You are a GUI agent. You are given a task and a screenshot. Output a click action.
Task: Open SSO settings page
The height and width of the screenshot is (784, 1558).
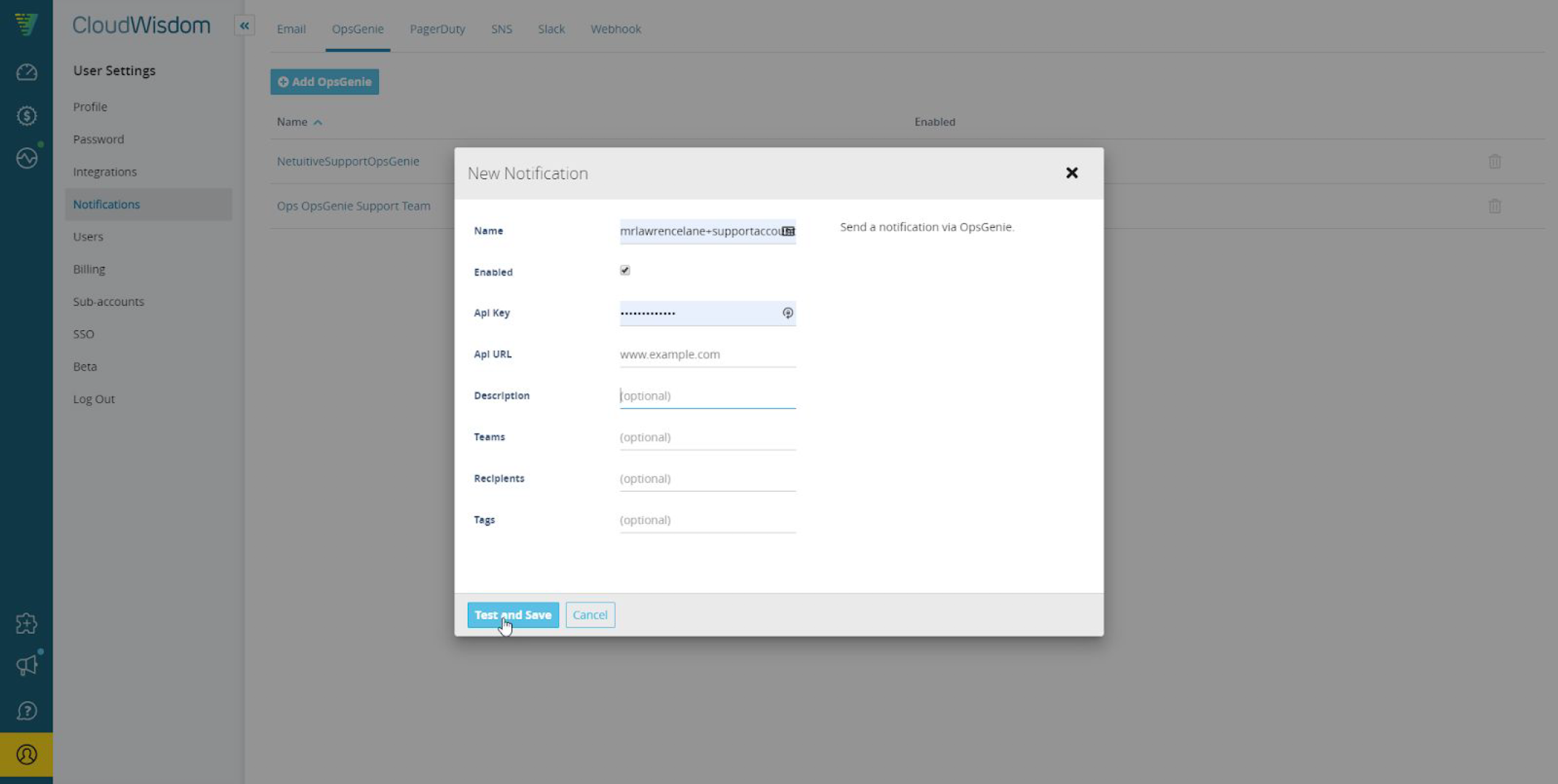click(84, 334)
